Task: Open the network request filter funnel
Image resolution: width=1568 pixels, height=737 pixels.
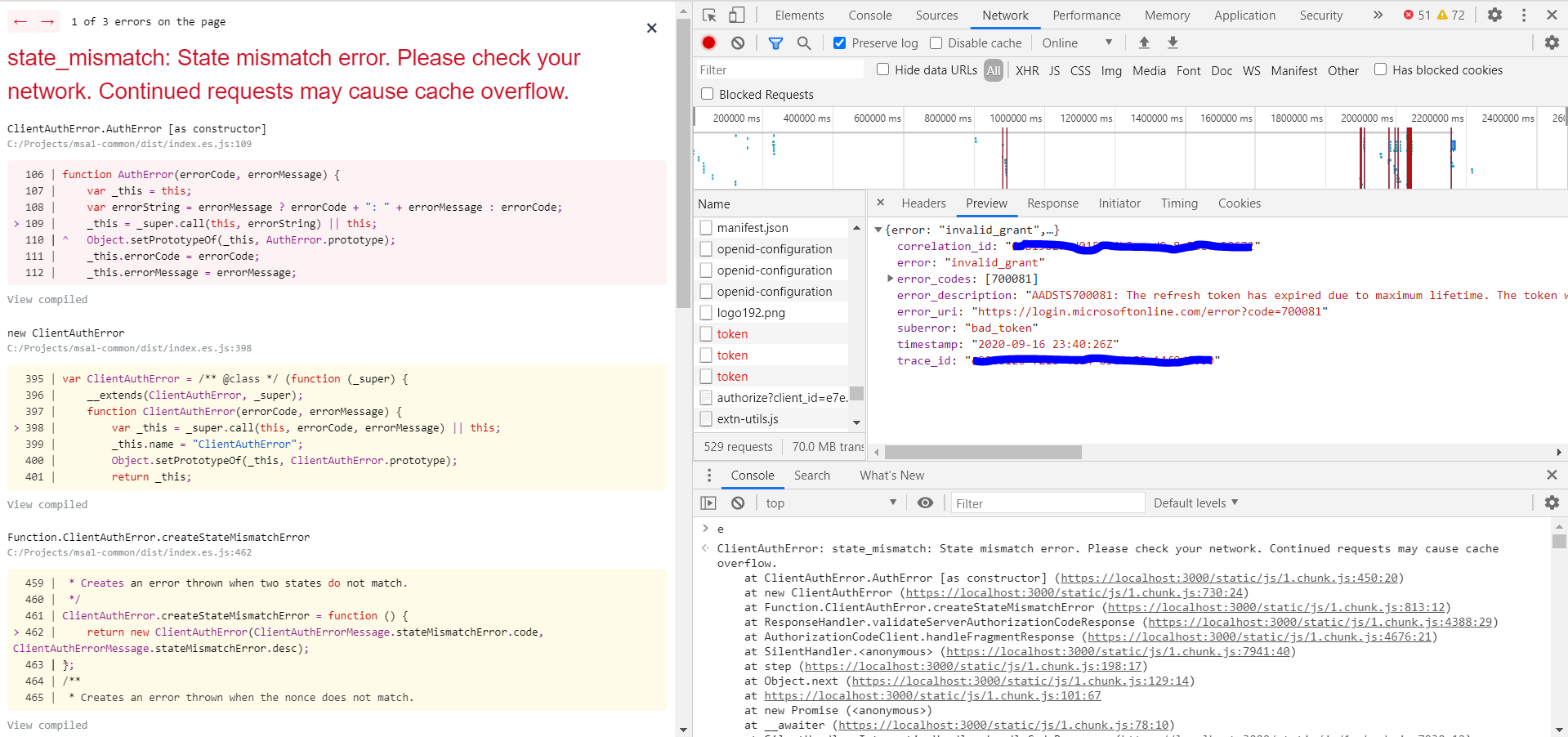Action: point(775,42)
